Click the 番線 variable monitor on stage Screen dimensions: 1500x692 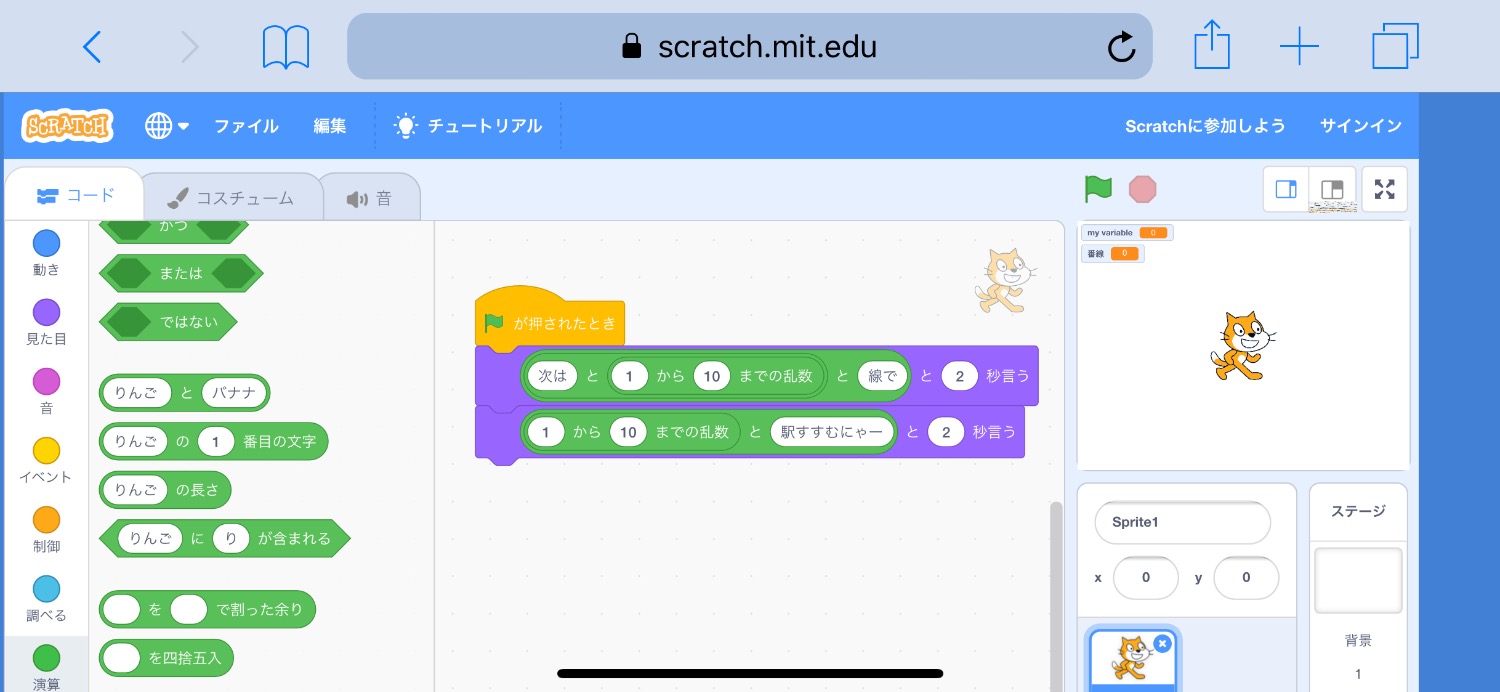coord(1113,253)
